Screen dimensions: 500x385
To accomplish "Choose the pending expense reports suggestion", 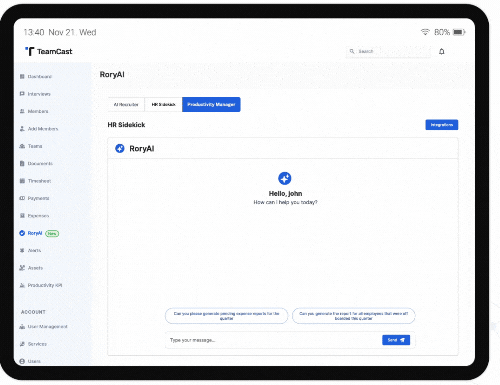I will pyautogui.click(x=226, y=316).
